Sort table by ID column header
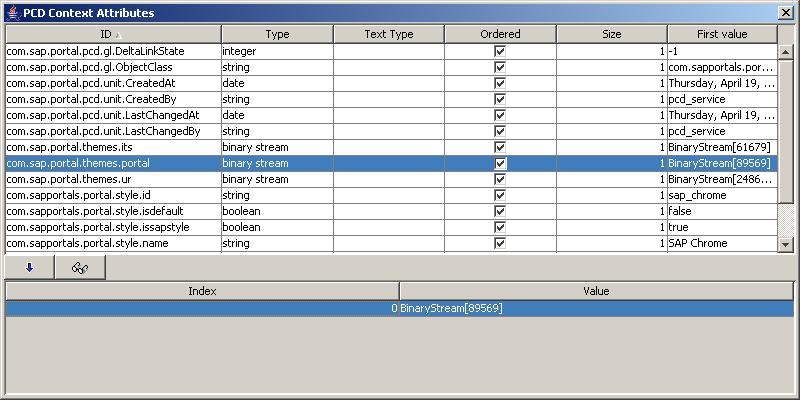The width and height of the screenshot is (800, 400). coord(110,34)
